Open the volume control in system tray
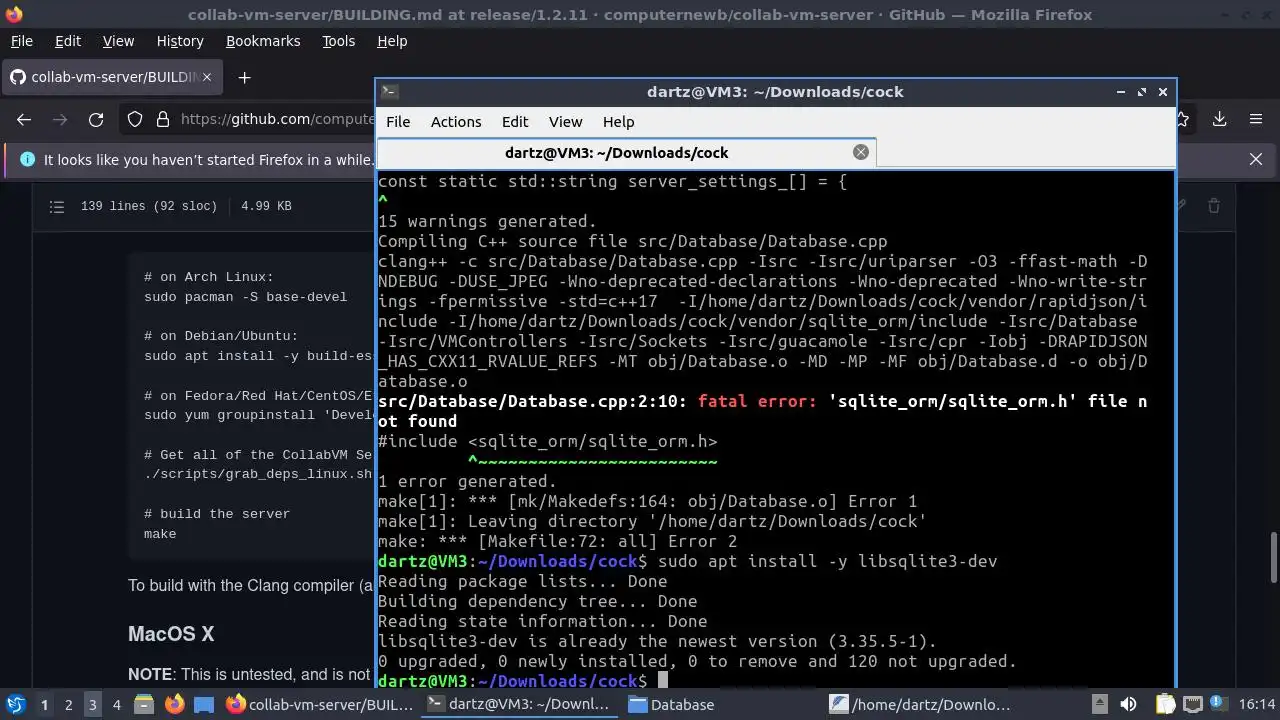This screenshot has width=1280, height=720. pyautogui.click(x=1128, y=704)
